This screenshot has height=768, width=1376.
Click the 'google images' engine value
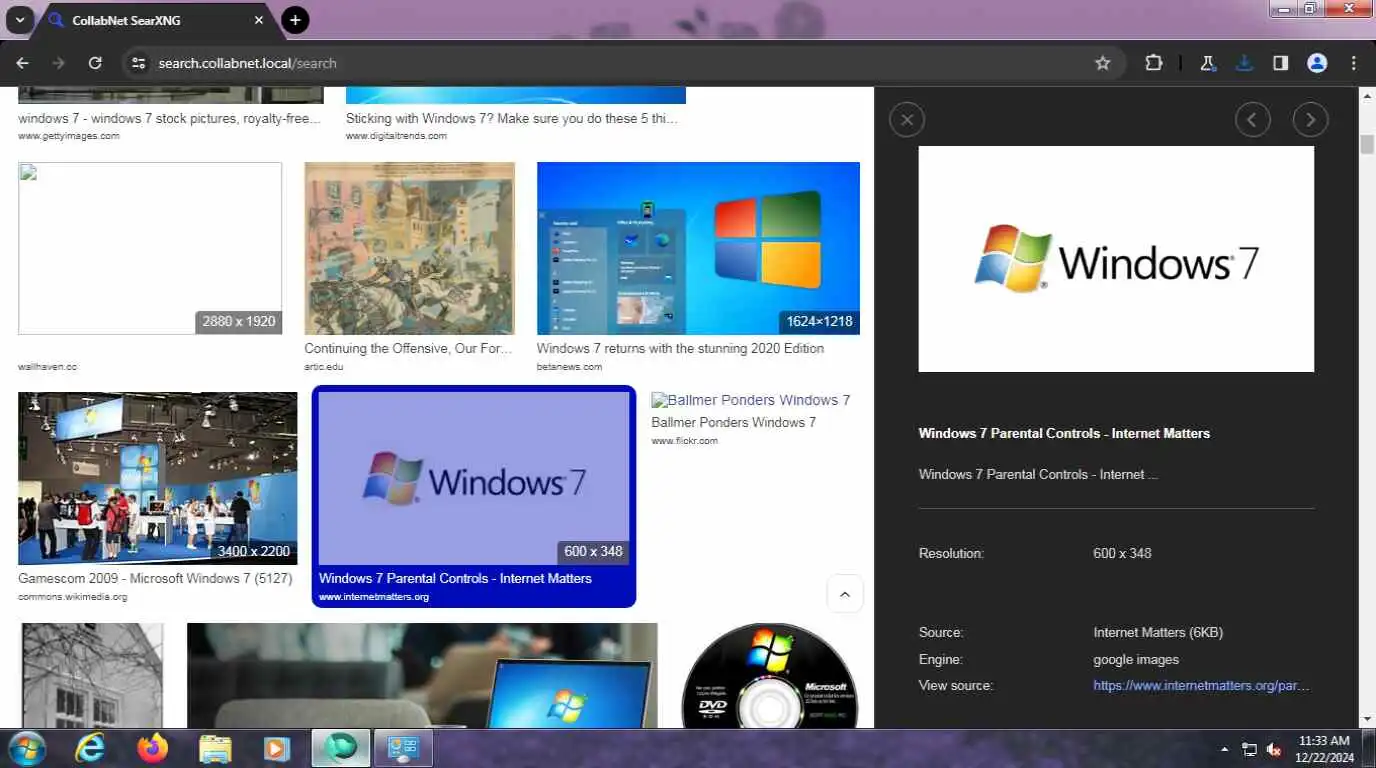pos(1136,659)
